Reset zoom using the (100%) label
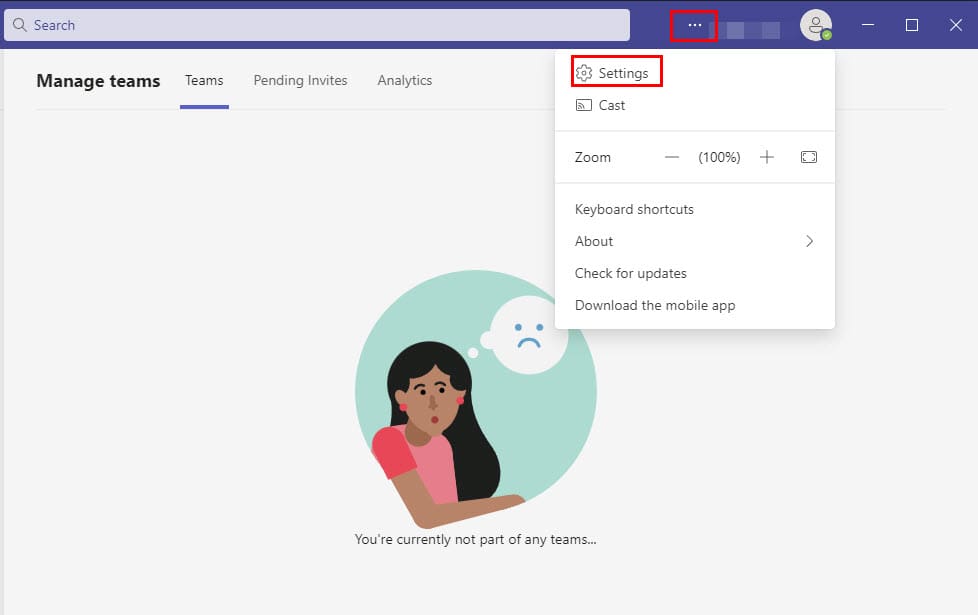The width and height of the screenshot is (978, 615). pyautogui.click(x=719, y=157)
